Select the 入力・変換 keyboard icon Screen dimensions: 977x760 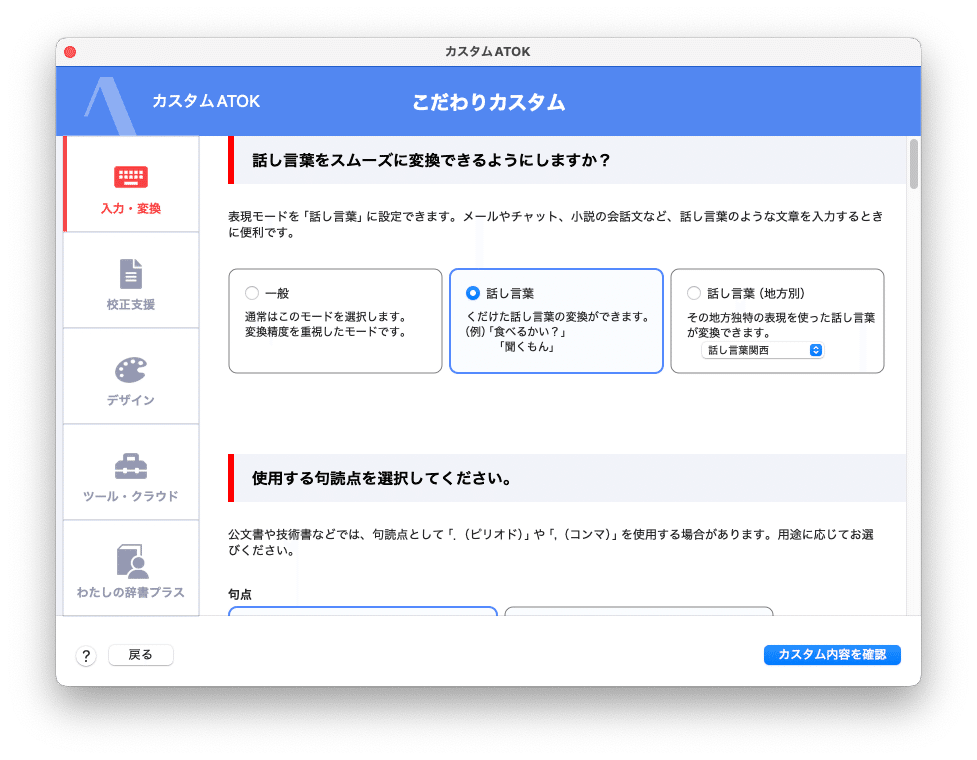tap(130, 175)
